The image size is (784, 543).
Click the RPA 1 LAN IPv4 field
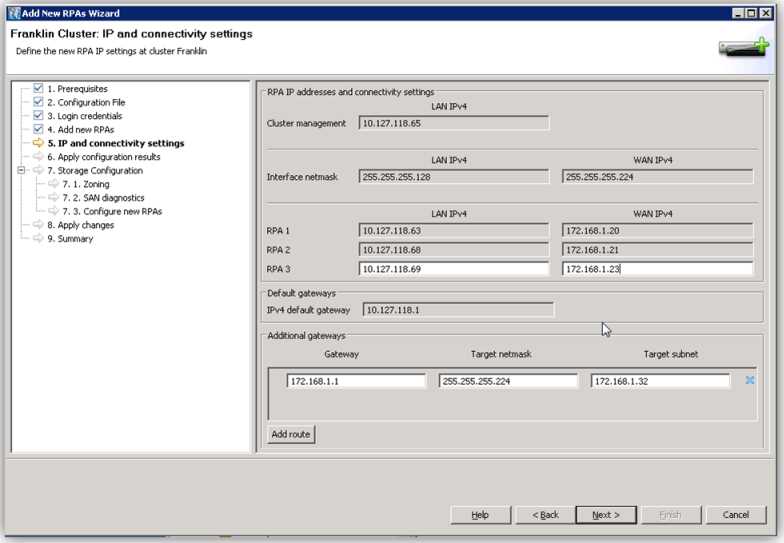click(x=454, y=230)
